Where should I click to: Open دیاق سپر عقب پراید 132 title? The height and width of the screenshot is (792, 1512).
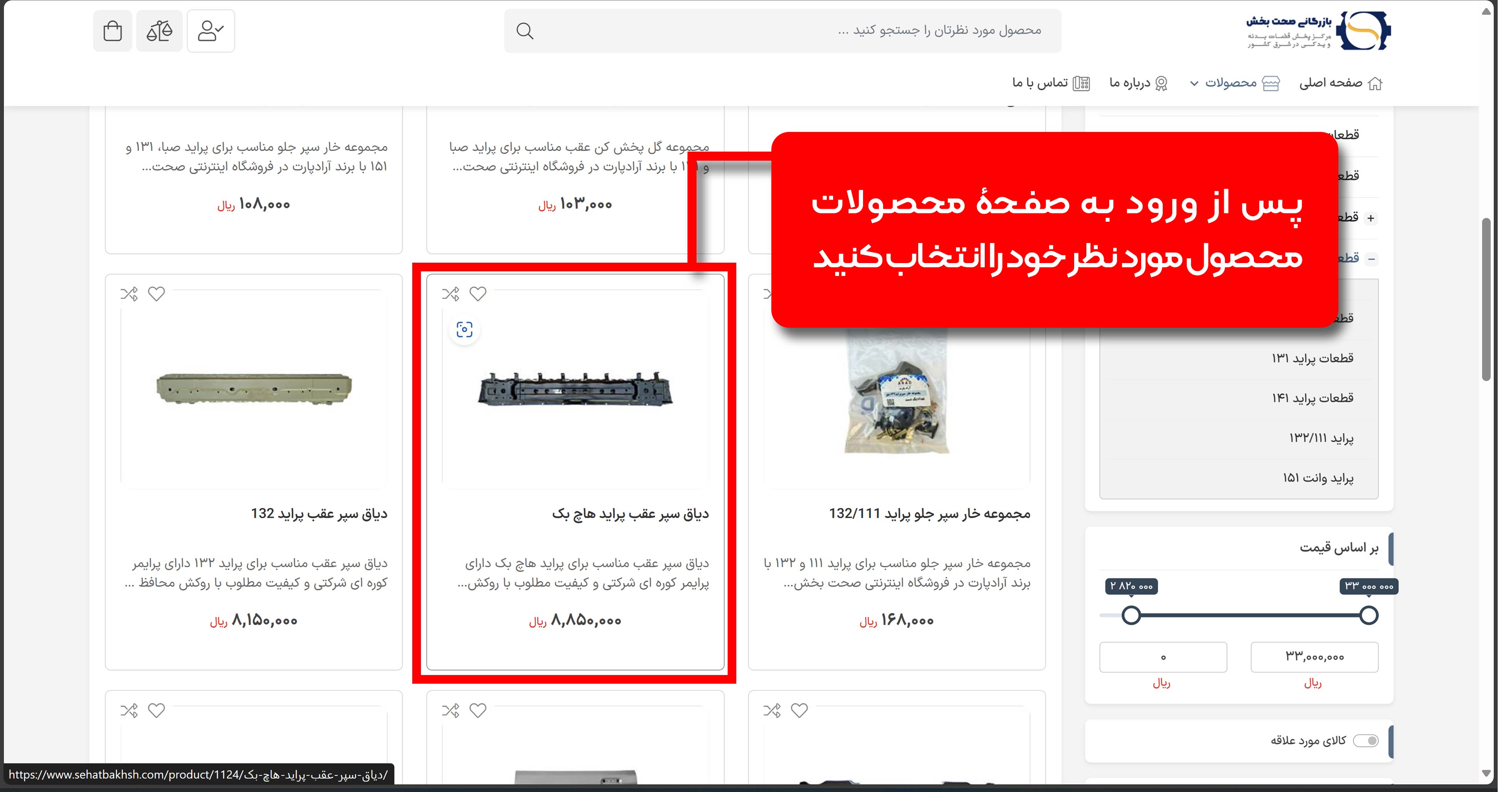pyautogui.click(x=319, y=514)
